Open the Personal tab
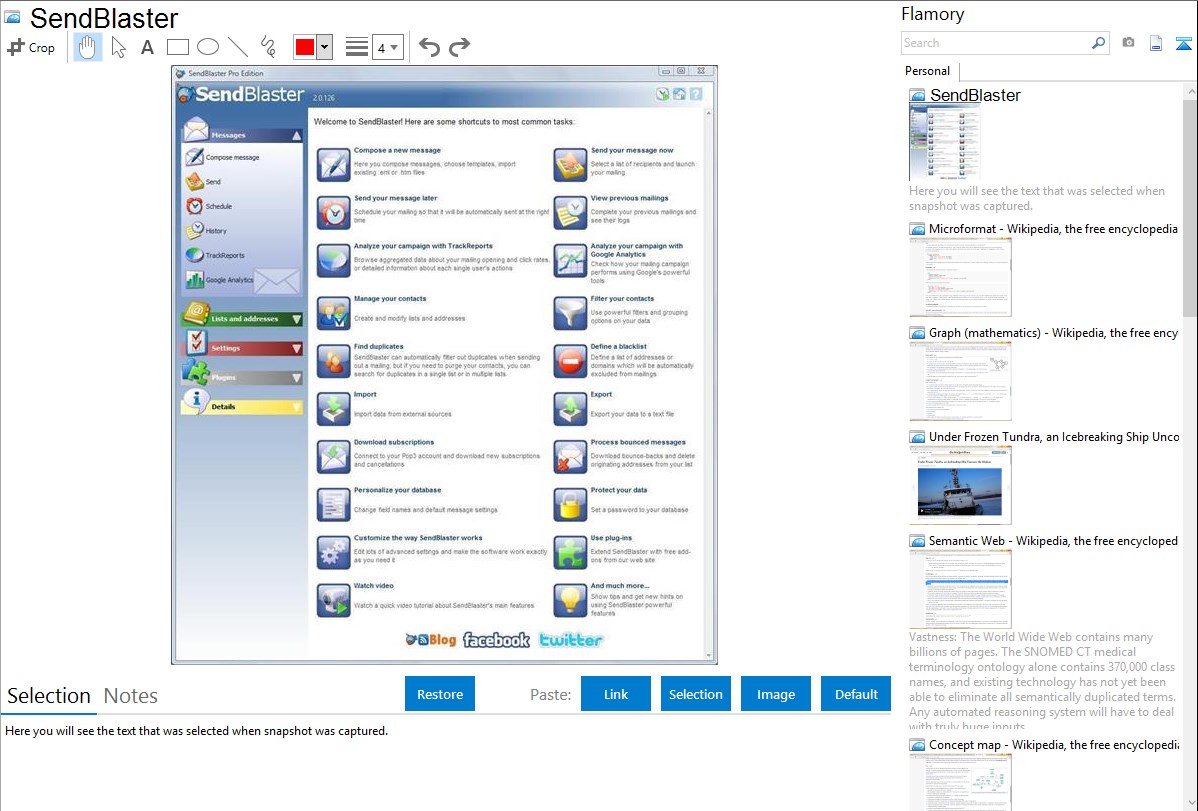Viewport: 1198px width, 811px height. [927, 71]
